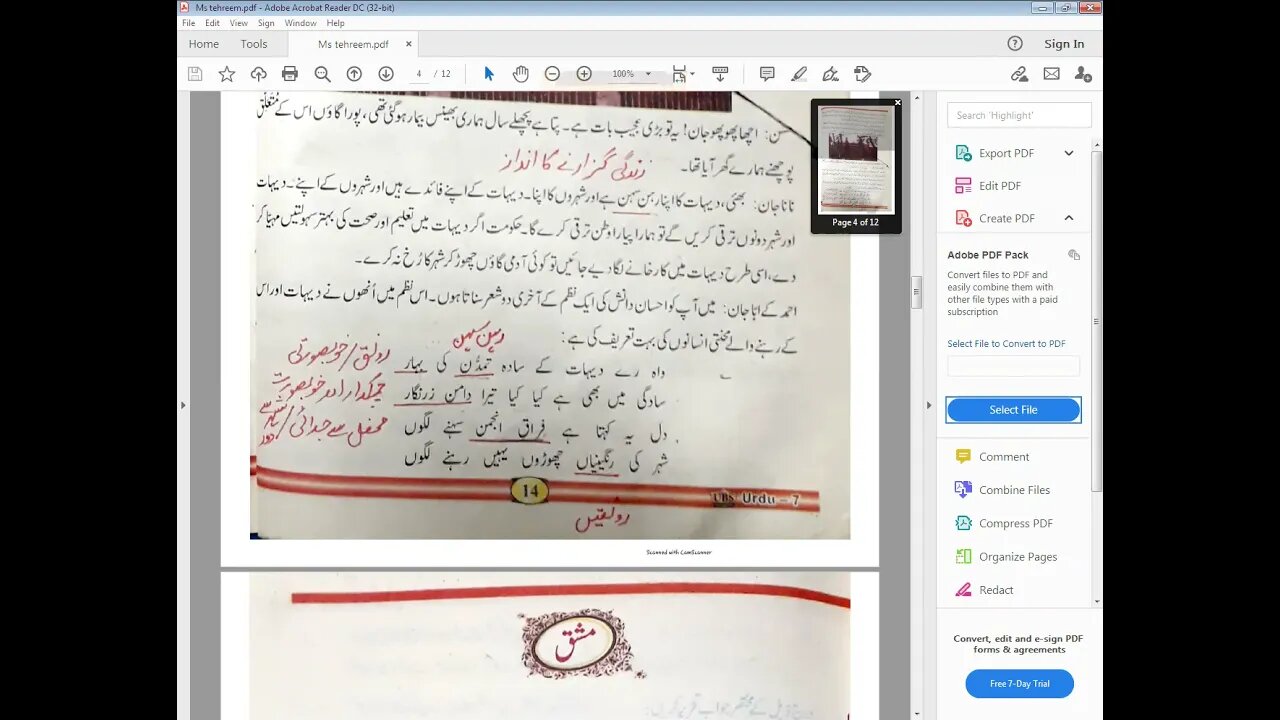The image size is (1280, 720).
Task: Star this file with the bookmark icon
Action: click(x=227, y=74)
